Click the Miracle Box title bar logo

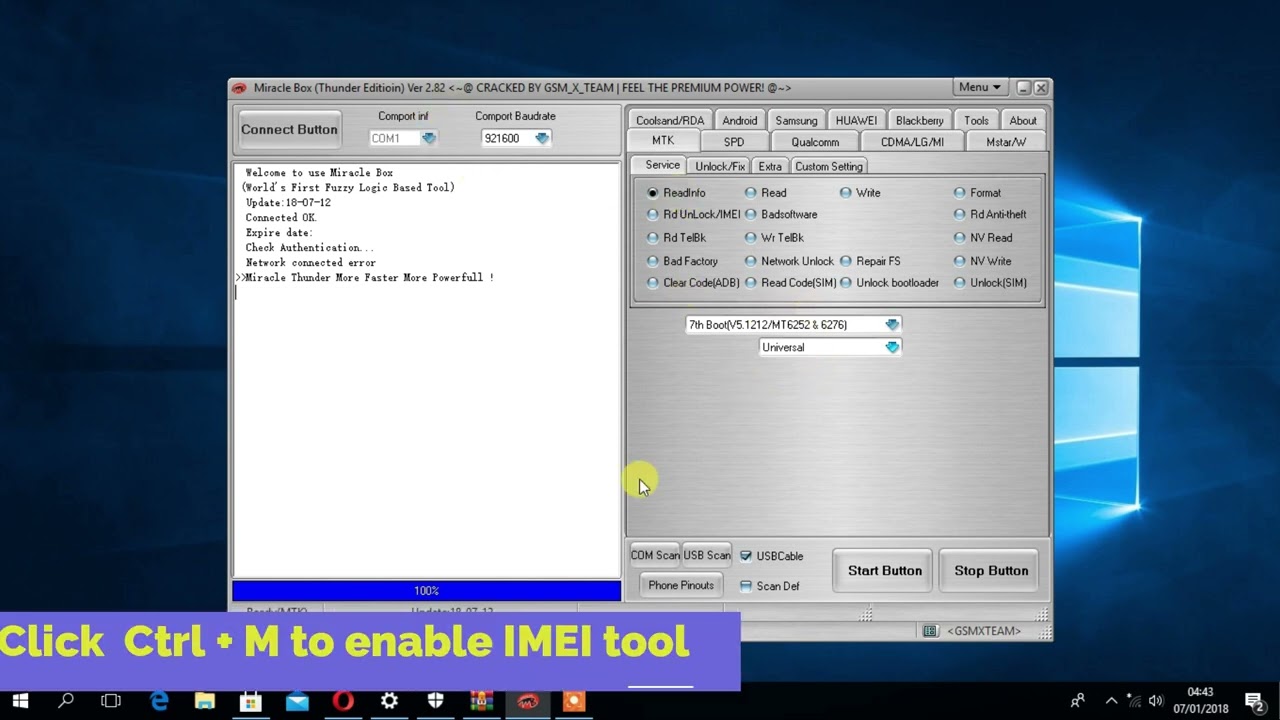point(239,88)
